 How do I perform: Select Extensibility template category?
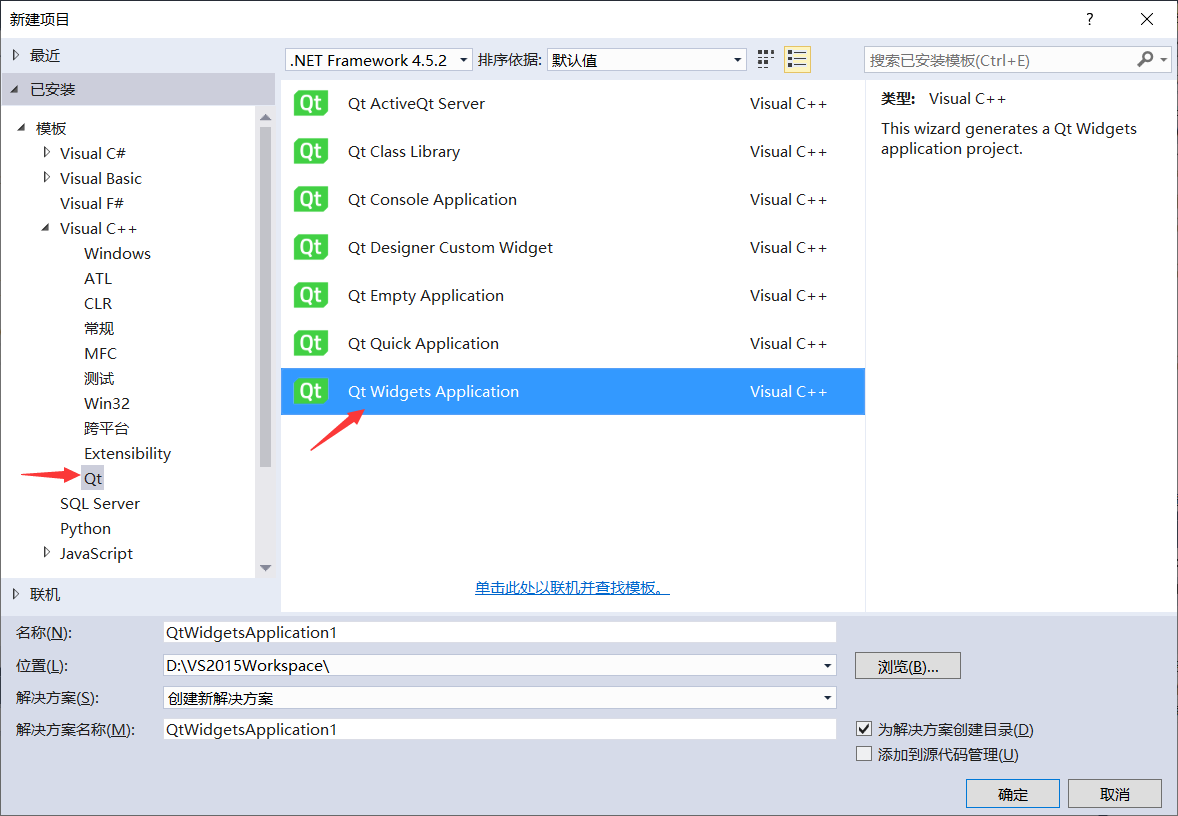128,453
